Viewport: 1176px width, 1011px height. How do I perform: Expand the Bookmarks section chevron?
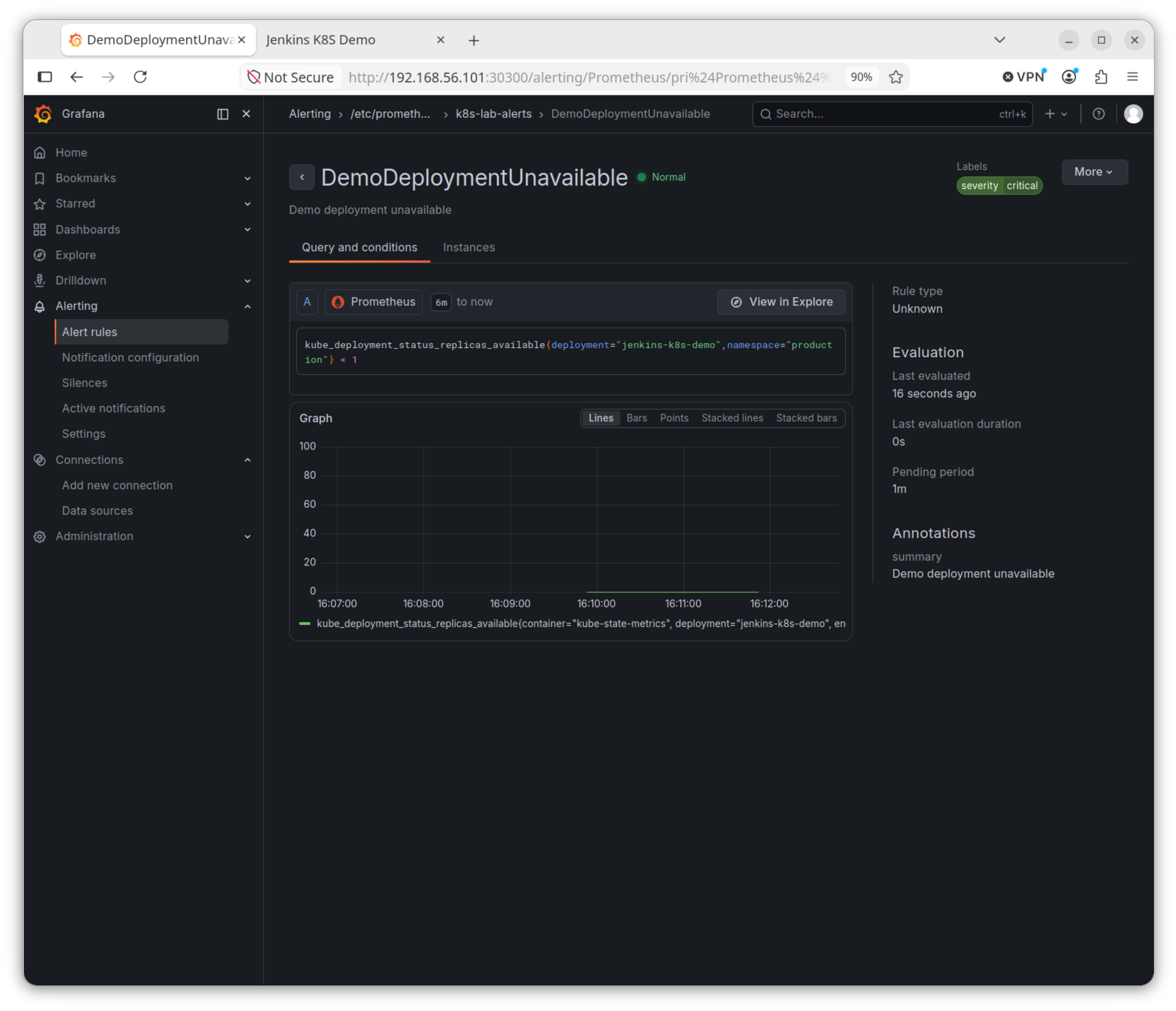[x=248, y=178]
